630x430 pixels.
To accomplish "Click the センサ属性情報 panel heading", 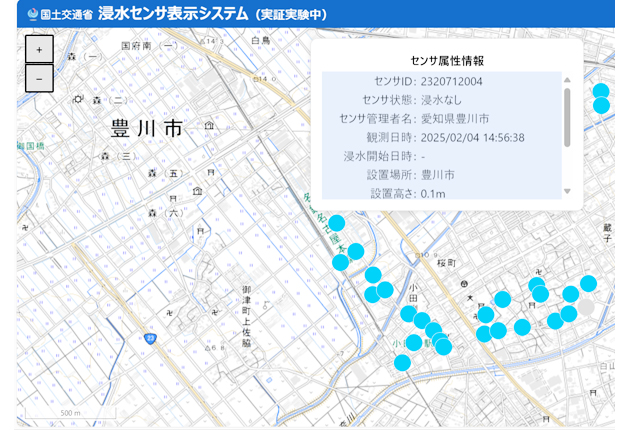I will (x=447, y=61).
